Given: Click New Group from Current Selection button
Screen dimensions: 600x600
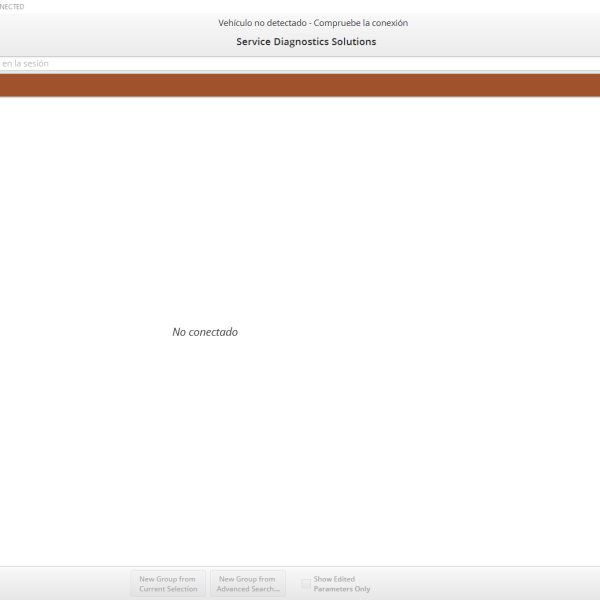Looking at the screenshot, I should 168,584.
